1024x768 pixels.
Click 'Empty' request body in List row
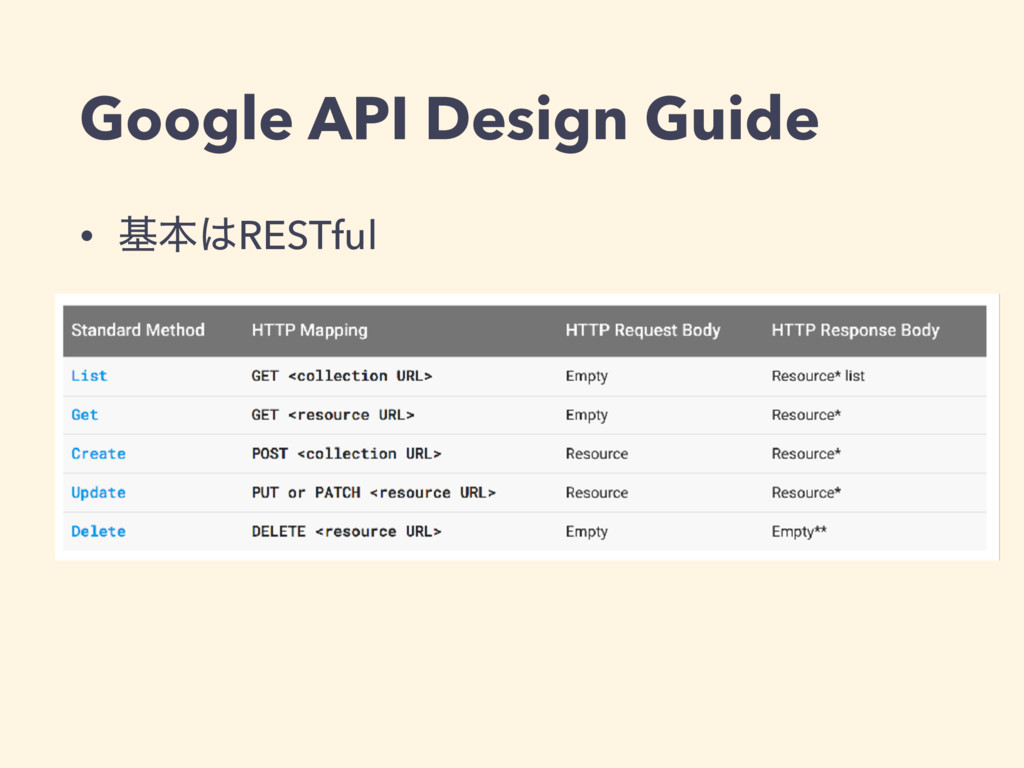pyautogui.click(x=586, y=377)
